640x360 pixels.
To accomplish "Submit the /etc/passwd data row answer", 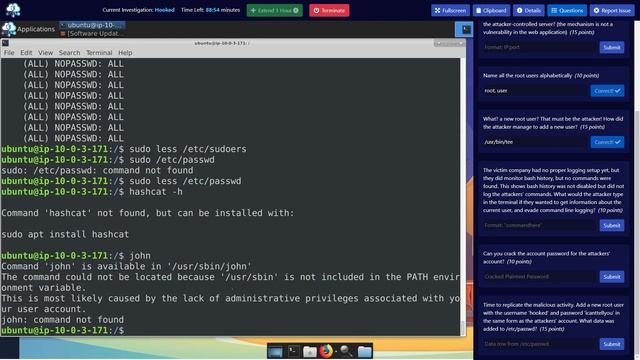I will tap(611, 344).
